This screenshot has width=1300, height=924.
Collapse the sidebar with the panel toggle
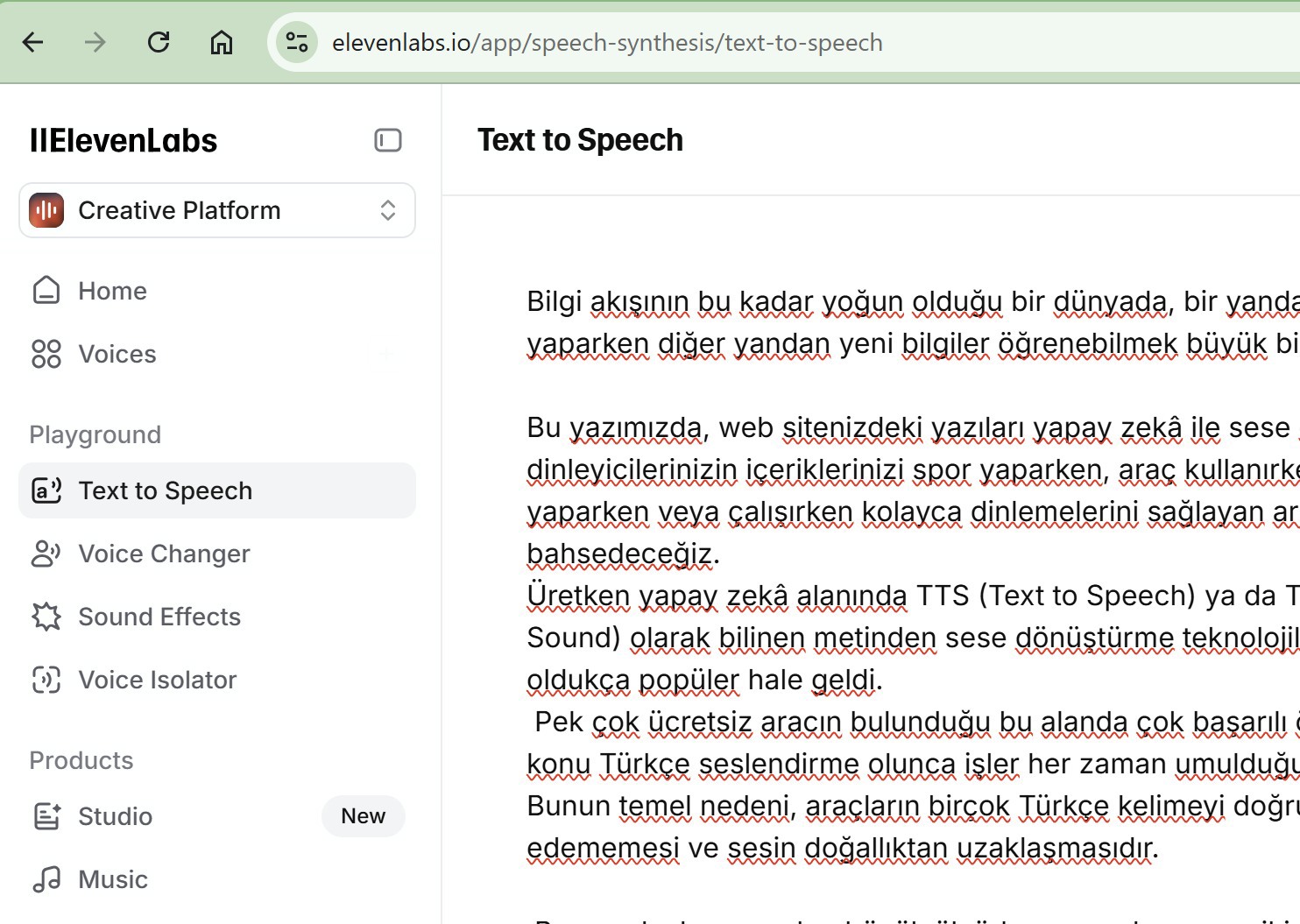(x=387, y=140)
